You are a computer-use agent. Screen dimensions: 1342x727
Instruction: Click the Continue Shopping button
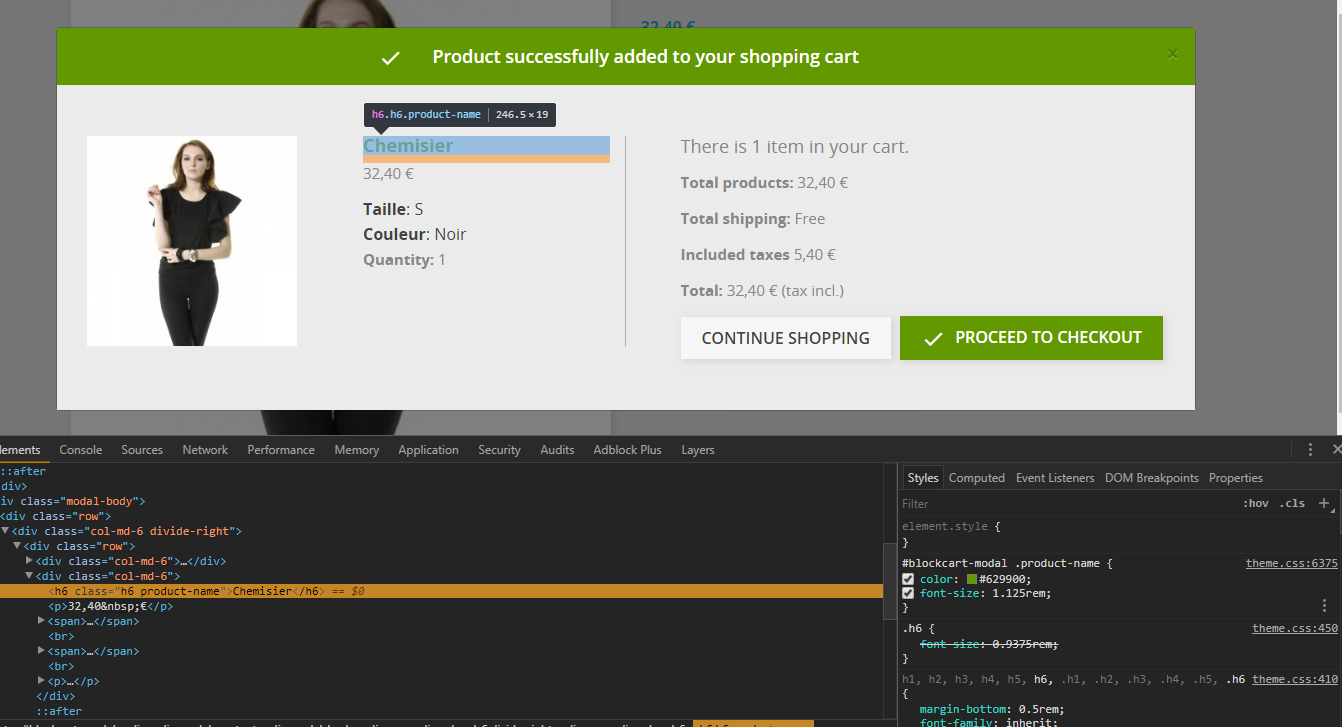[x=786, y=338]
